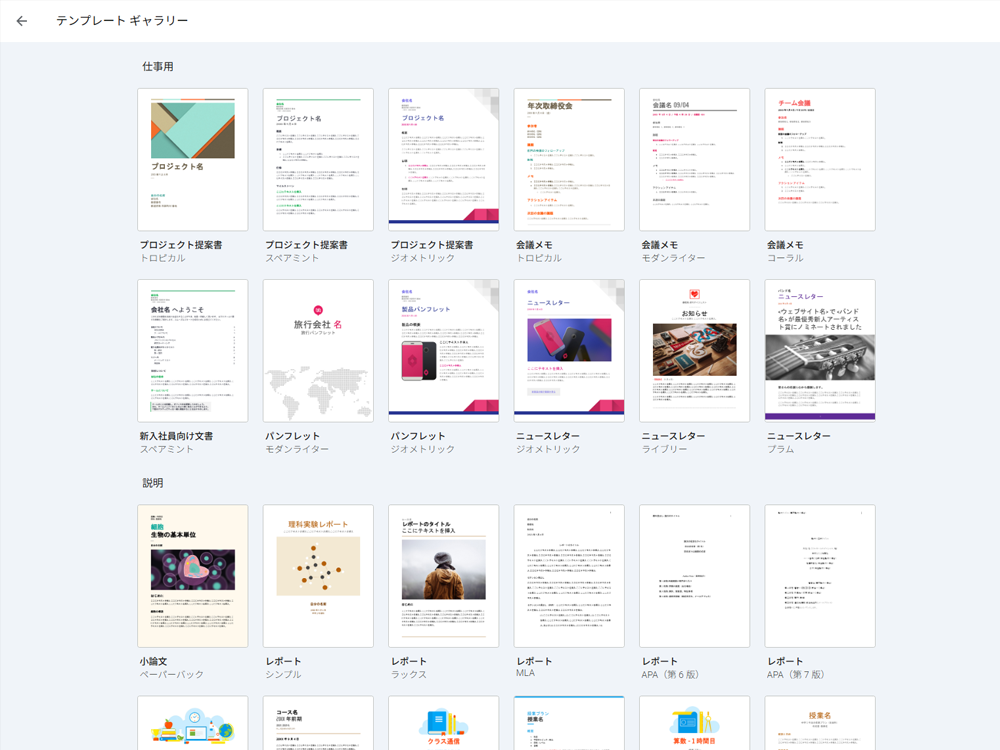The height and width of the screenshot is (750, 1000).
Task: Click the コース名 syllabus template thumbnail
Action: tap(318, 723)
